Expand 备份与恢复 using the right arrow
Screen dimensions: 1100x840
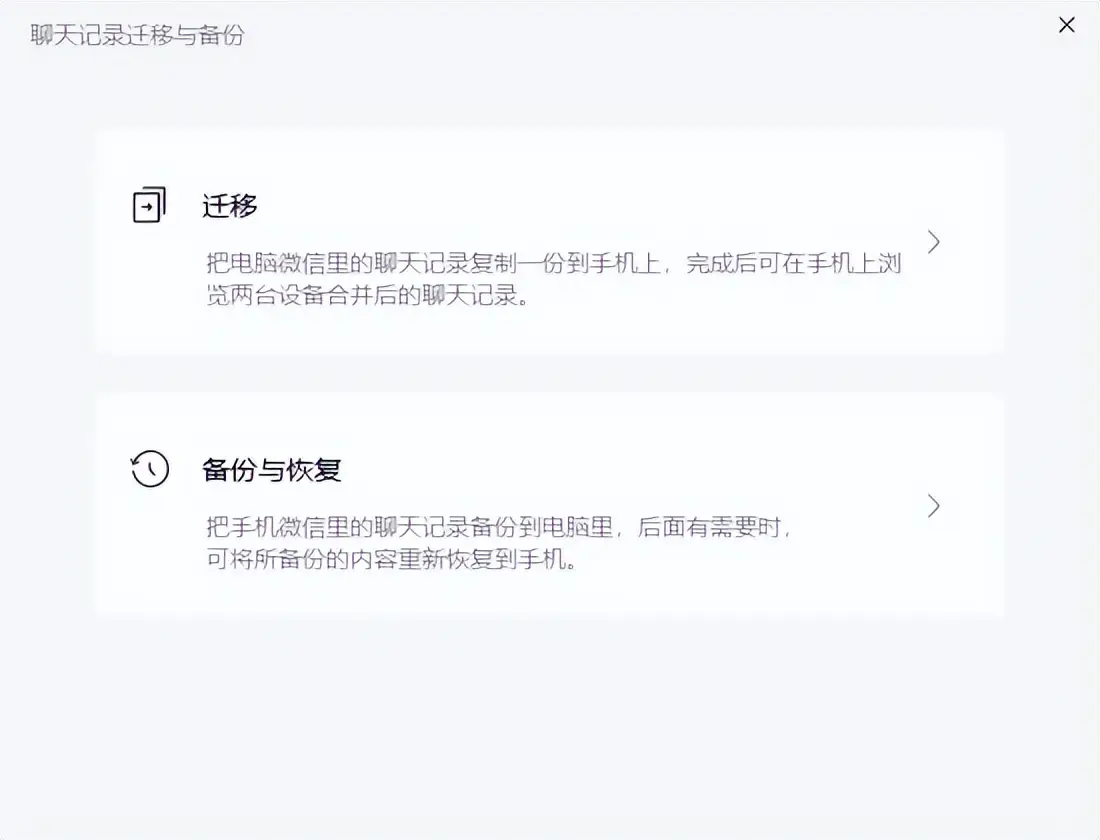pos(934,506)
